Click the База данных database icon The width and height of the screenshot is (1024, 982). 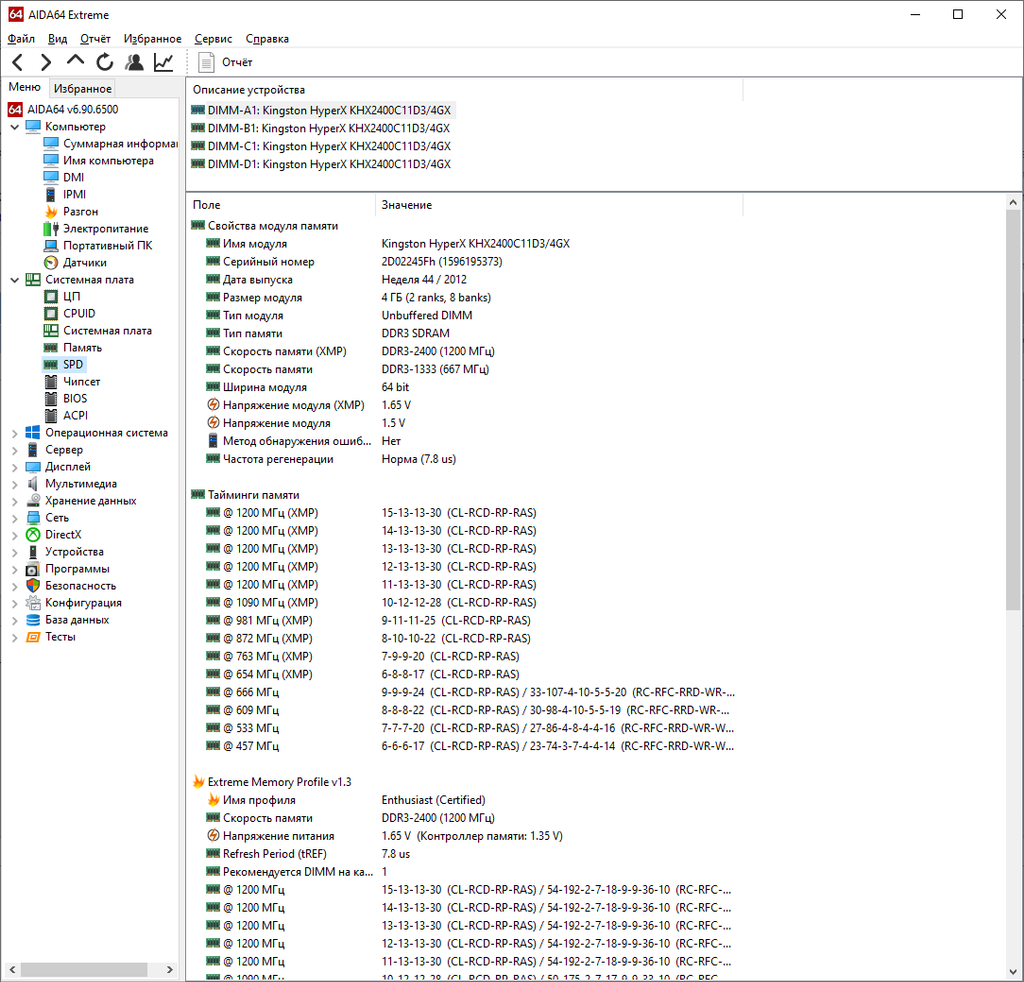(33, 620)
